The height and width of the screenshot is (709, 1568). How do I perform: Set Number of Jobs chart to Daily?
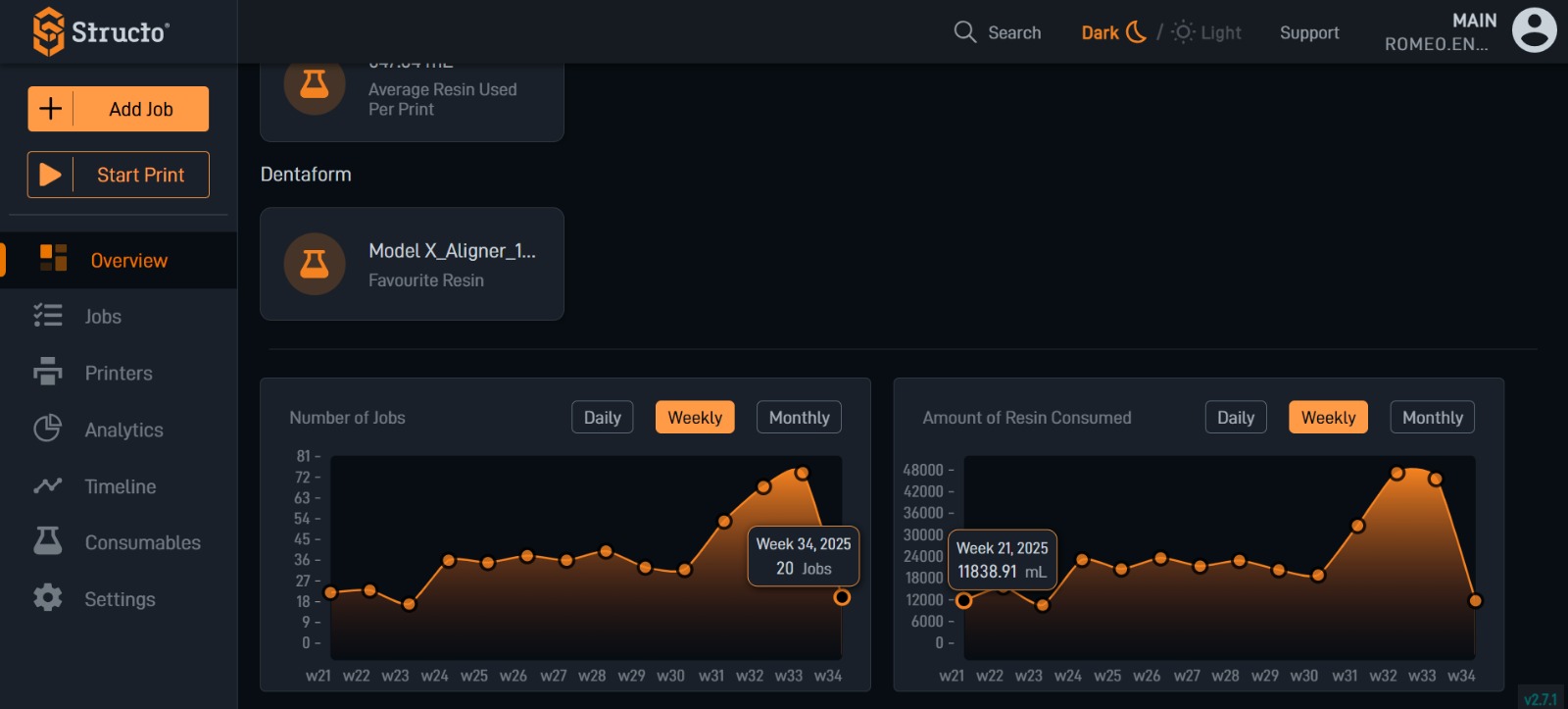pyautogui.click(x=602, y=417)
